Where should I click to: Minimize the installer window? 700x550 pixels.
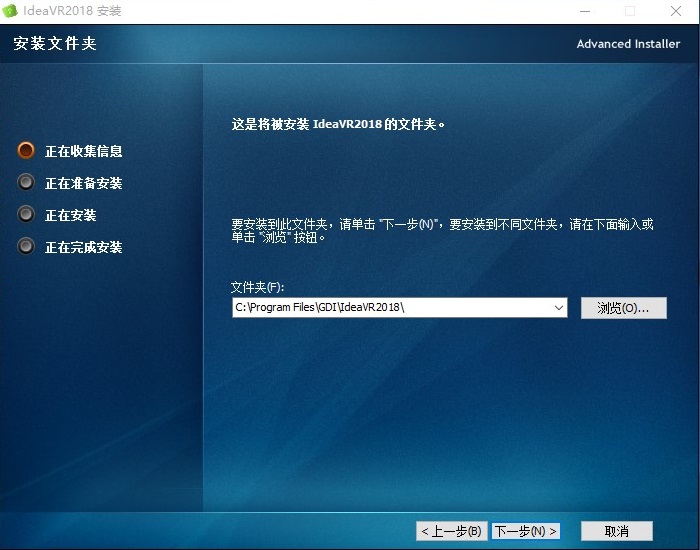click(x=585, y=11)
